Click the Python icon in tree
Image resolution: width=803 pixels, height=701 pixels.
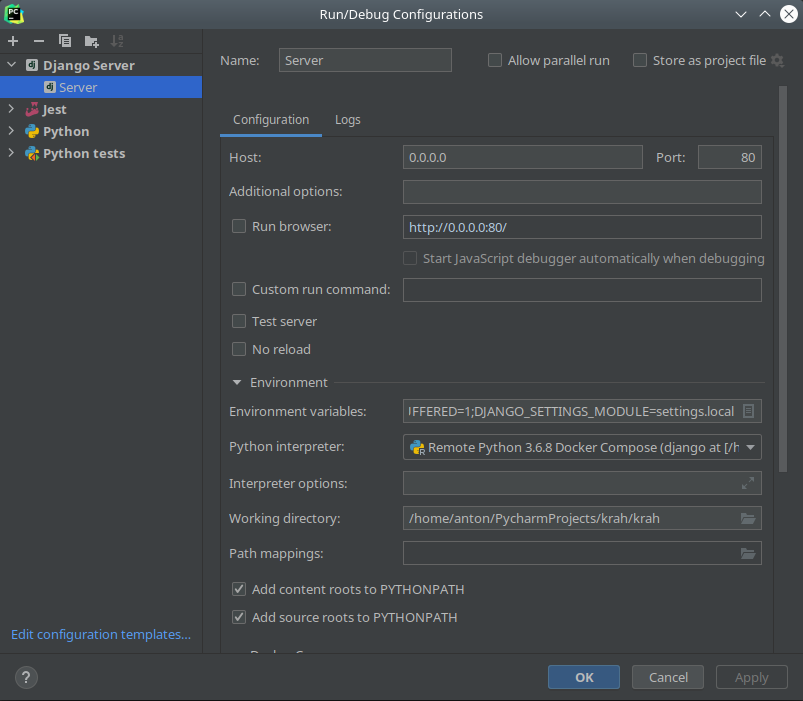(32, 132)
